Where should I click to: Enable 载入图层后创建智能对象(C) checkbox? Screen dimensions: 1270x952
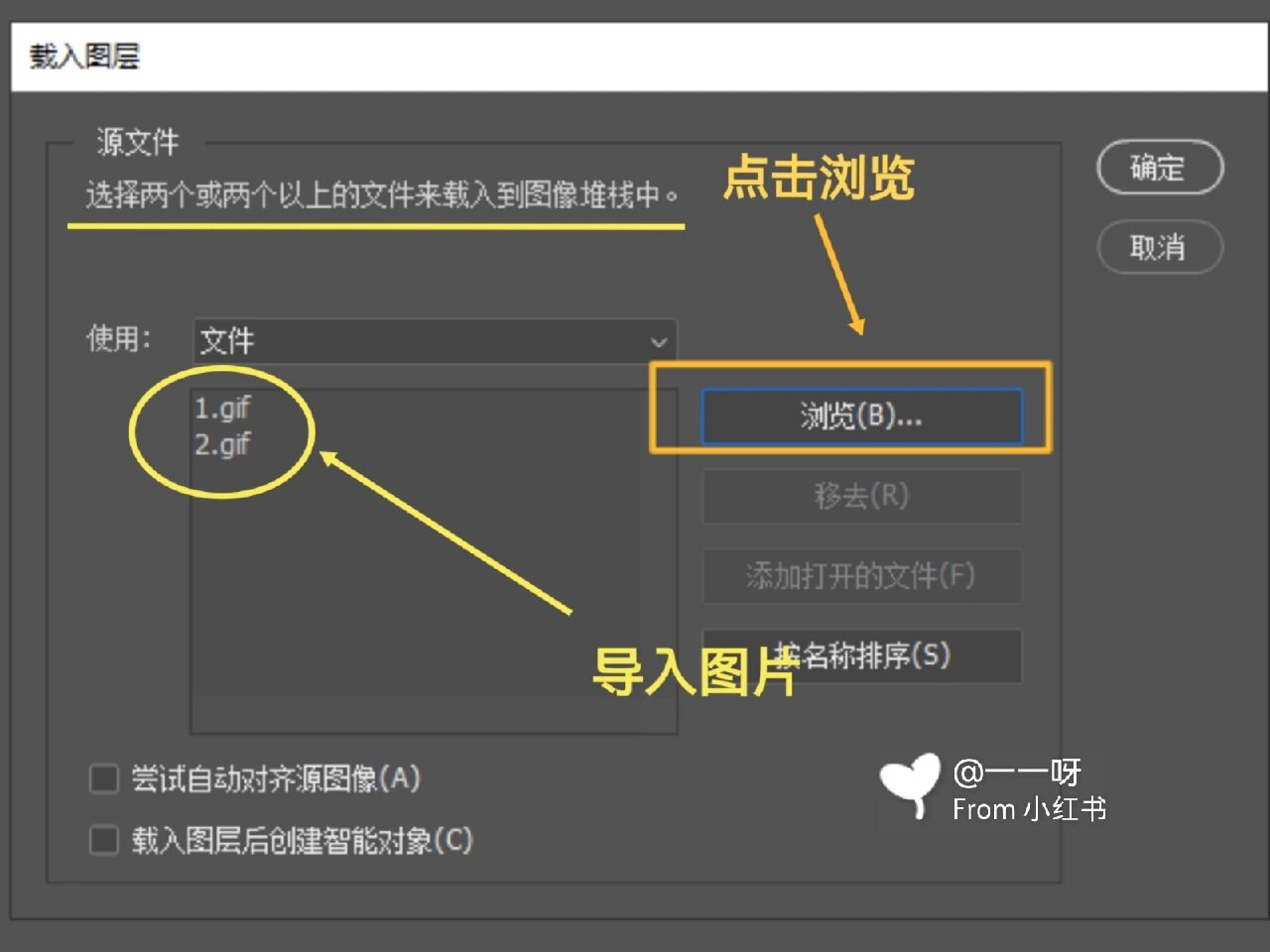[104, 841]
